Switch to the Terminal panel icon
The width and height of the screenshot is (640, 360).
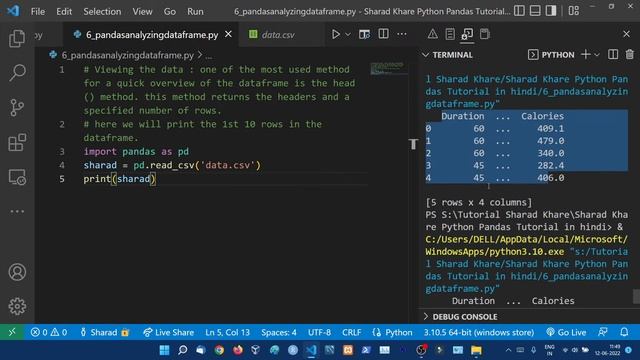point(467,34)
